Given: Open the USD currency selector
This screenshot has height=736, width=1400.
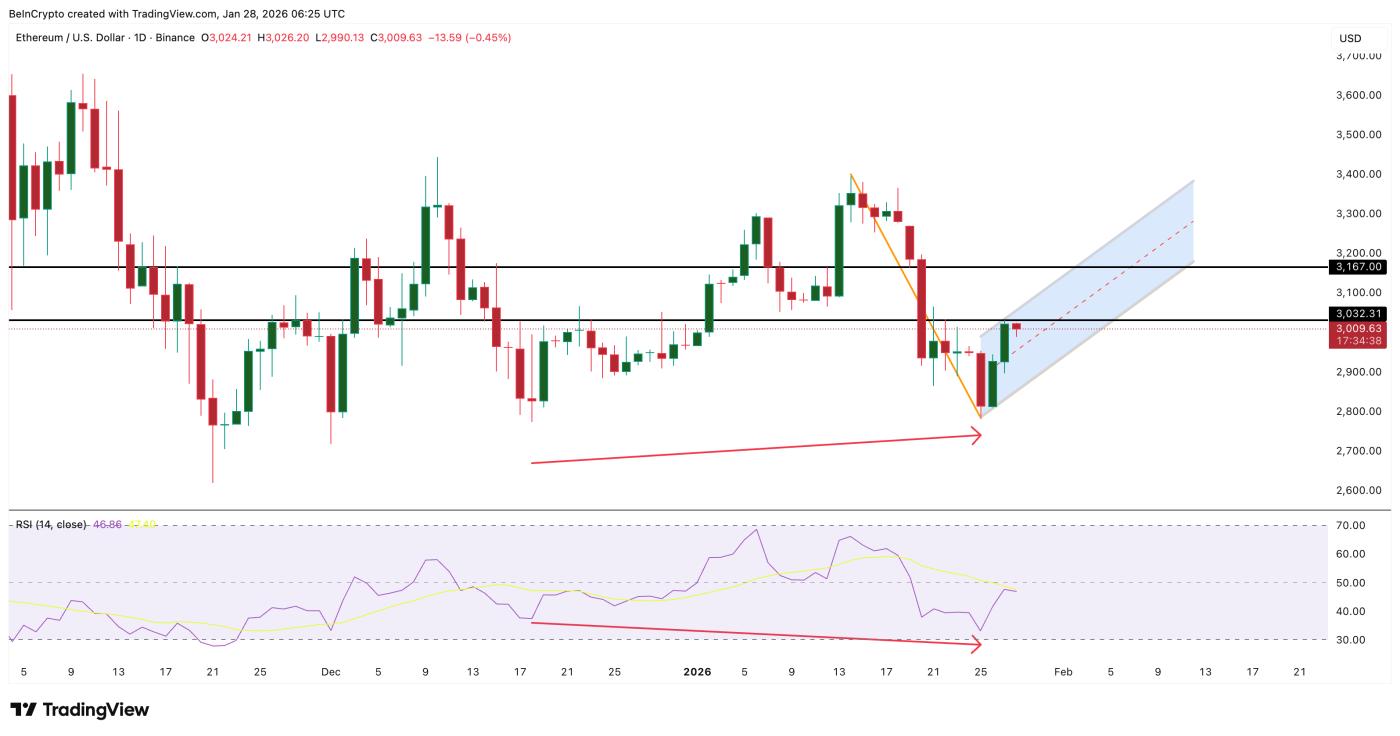Looking at the screenshot, I should tap(1350, 38).
